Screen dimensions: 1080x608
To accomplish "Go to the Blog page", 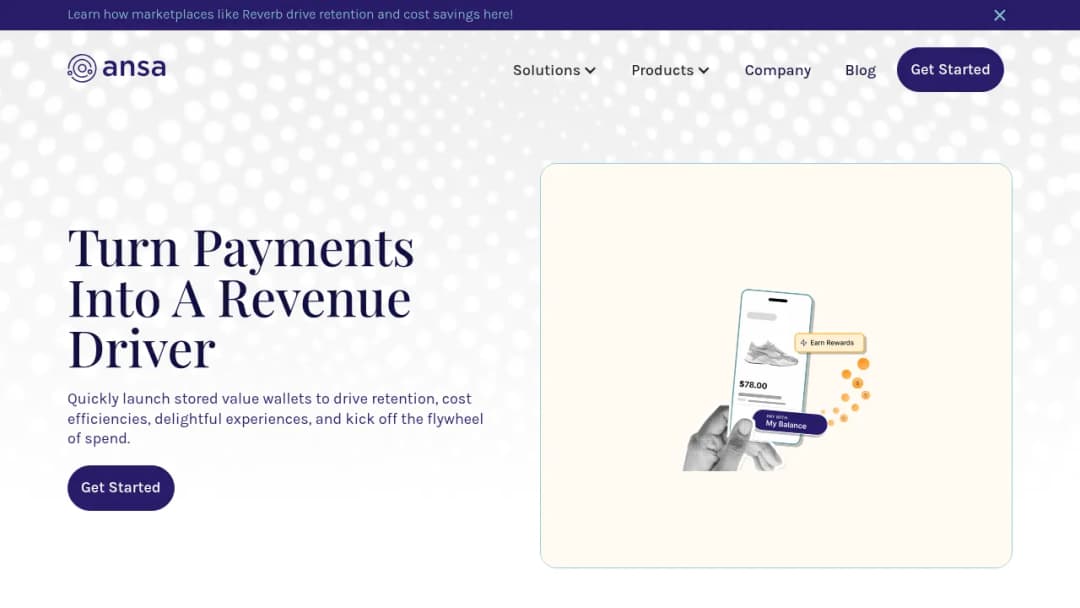I will [860, 70].
